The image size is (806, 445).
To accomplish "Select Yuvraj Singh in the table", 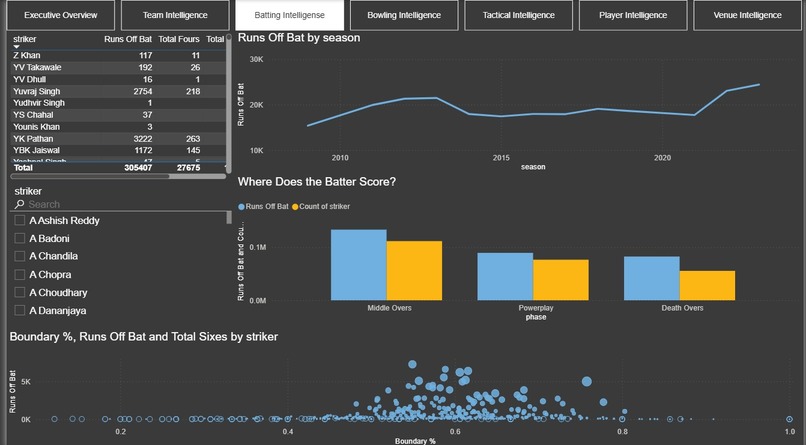I will 118,91.
